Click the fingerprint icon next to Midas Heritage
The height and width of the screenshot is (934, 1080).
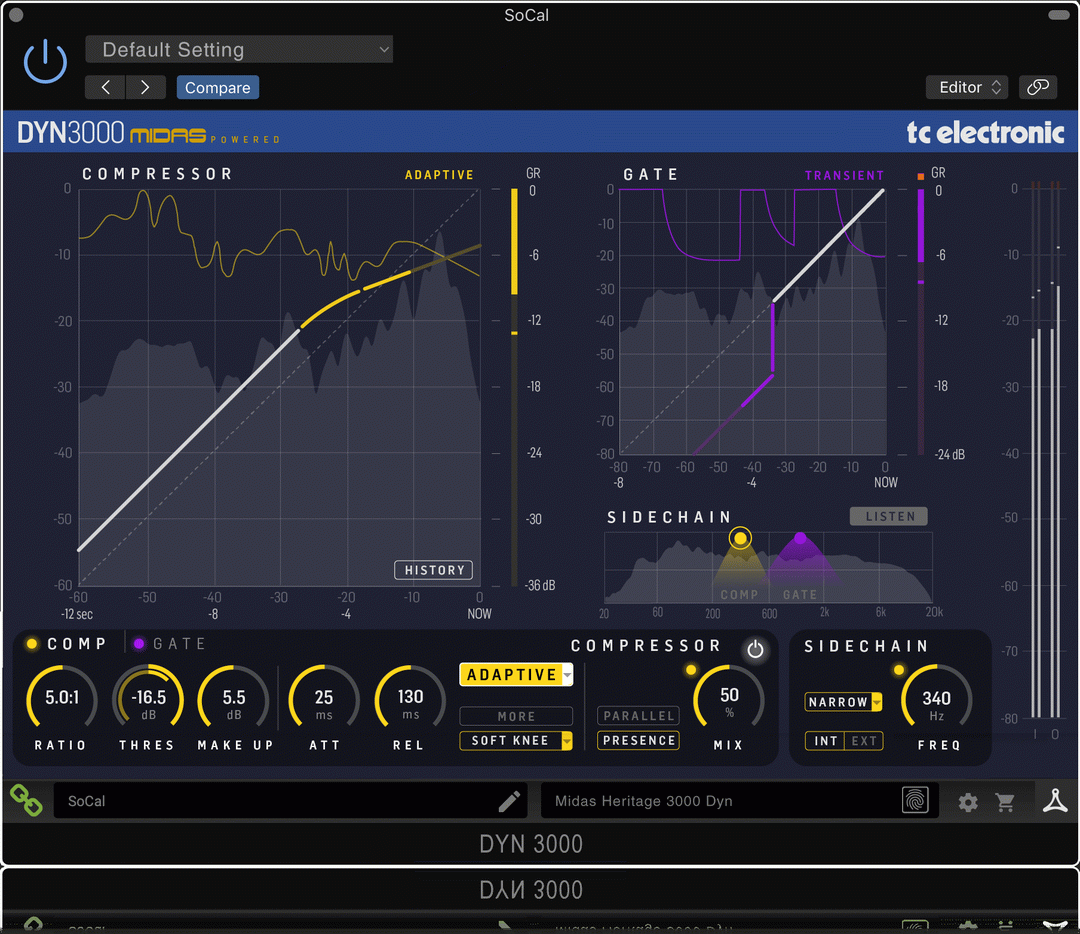pos(914,801)
